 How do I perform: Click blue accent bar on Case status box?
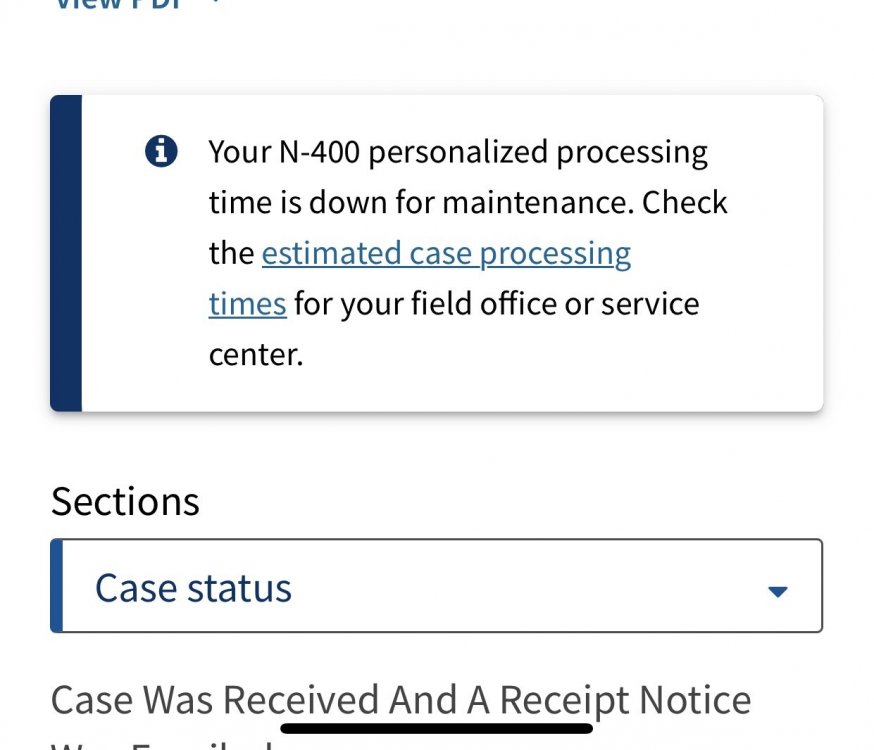click(x=57, y=586)
